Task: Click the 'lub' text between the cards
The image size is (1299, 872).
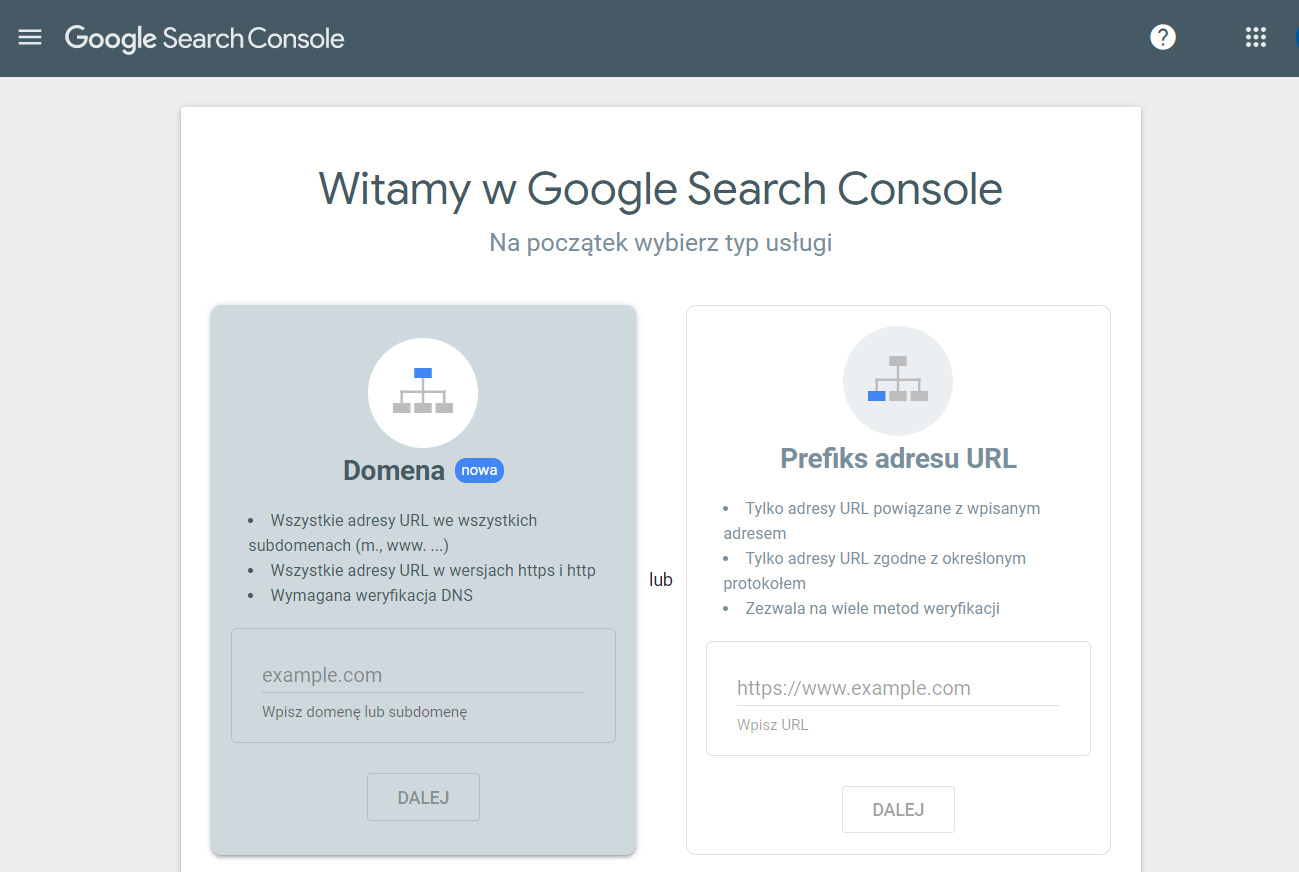Action: 661,579
